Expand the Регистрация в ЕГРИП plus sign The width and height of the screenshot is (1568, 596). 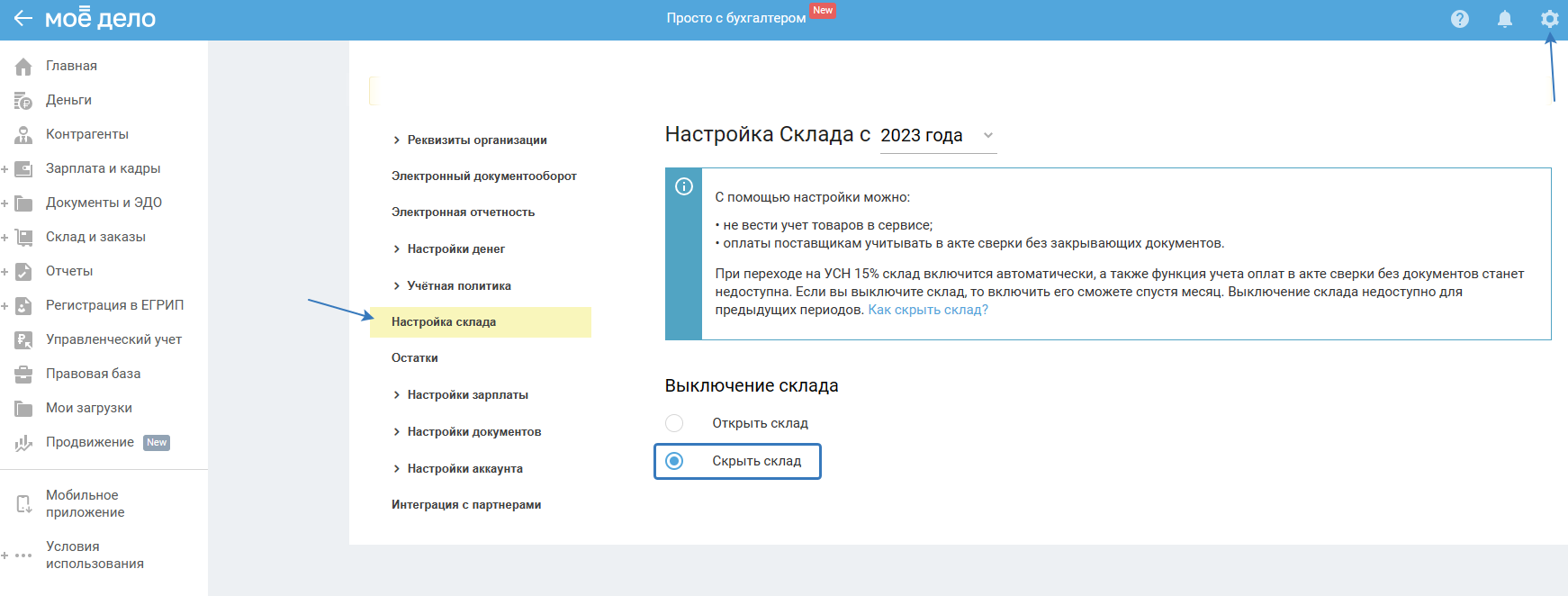click(x=5, y=306)
